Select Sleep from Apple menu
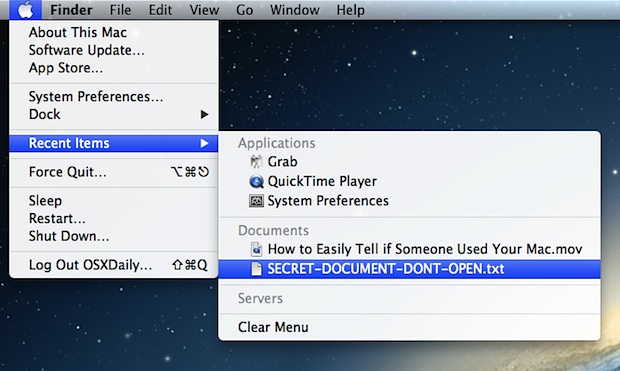 pos(114,201)
